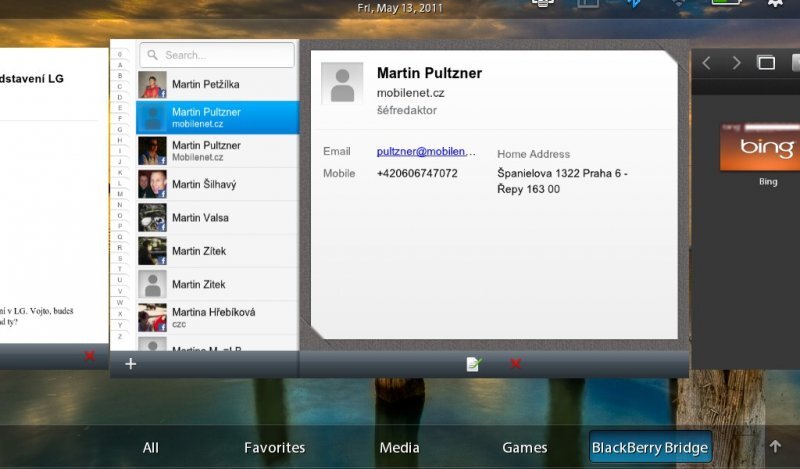Open Martina Hřebíková czc contact
This screenshot has width=800, height=469.
pos(217,317)
